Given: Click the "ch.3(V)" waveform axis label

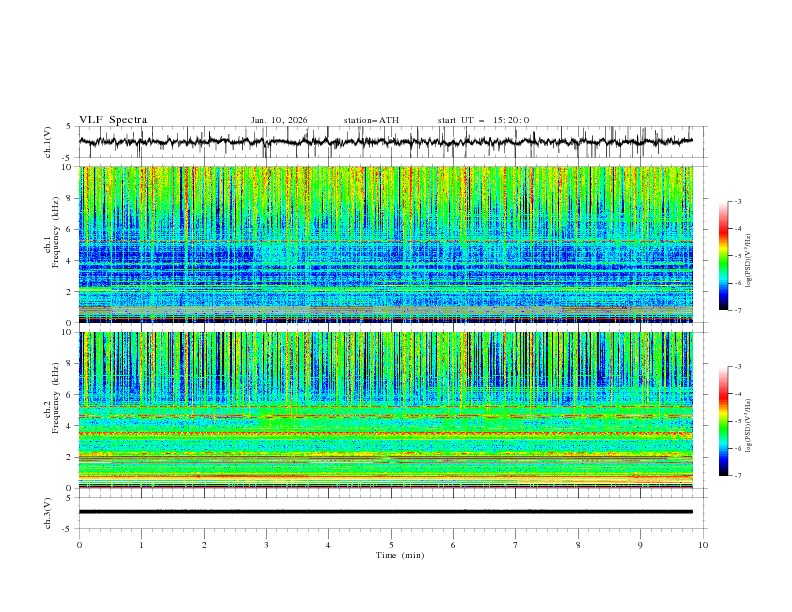Looking at the screenshot, I should coord(48,513).
